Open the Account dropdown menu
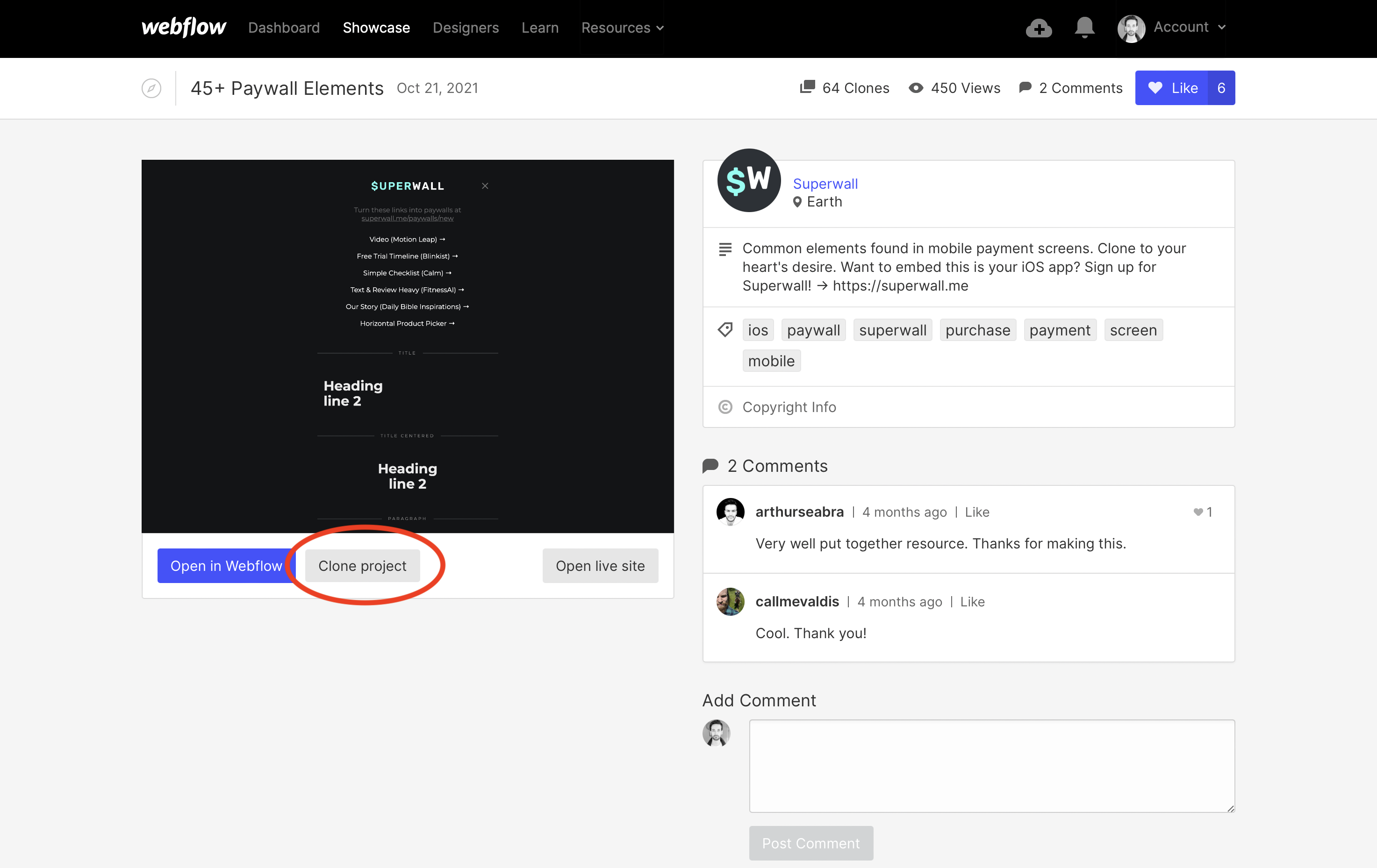This screenshot has width=1377, height=868. point(1189,27)
